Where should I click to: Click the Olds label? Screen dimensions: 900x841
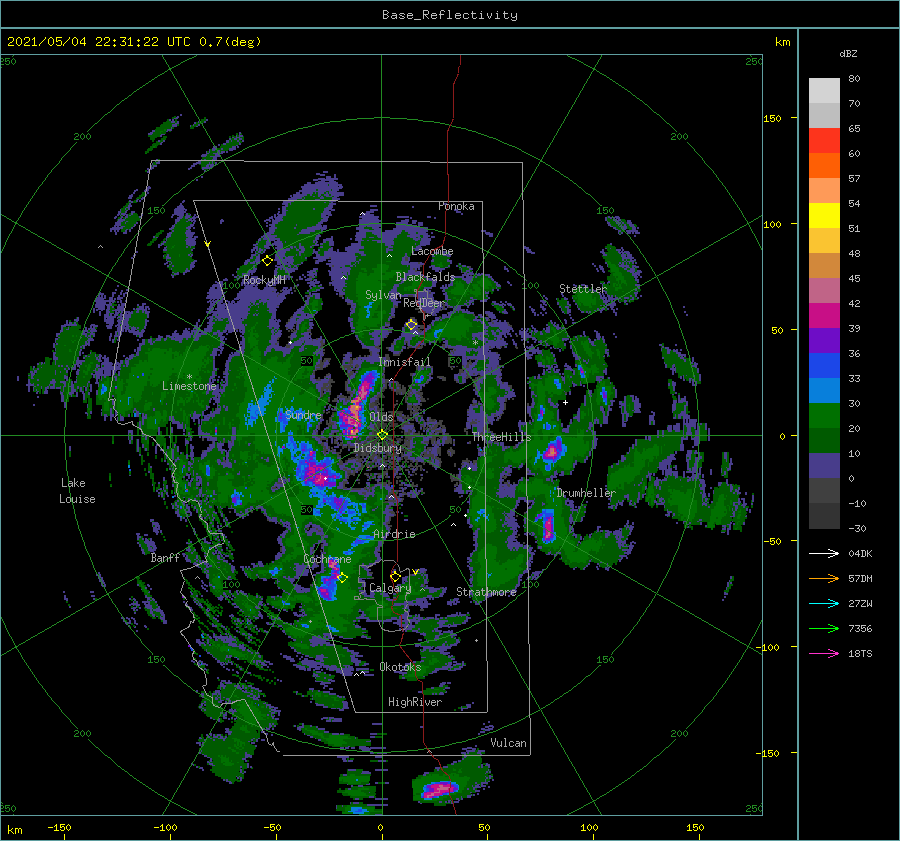381,417
